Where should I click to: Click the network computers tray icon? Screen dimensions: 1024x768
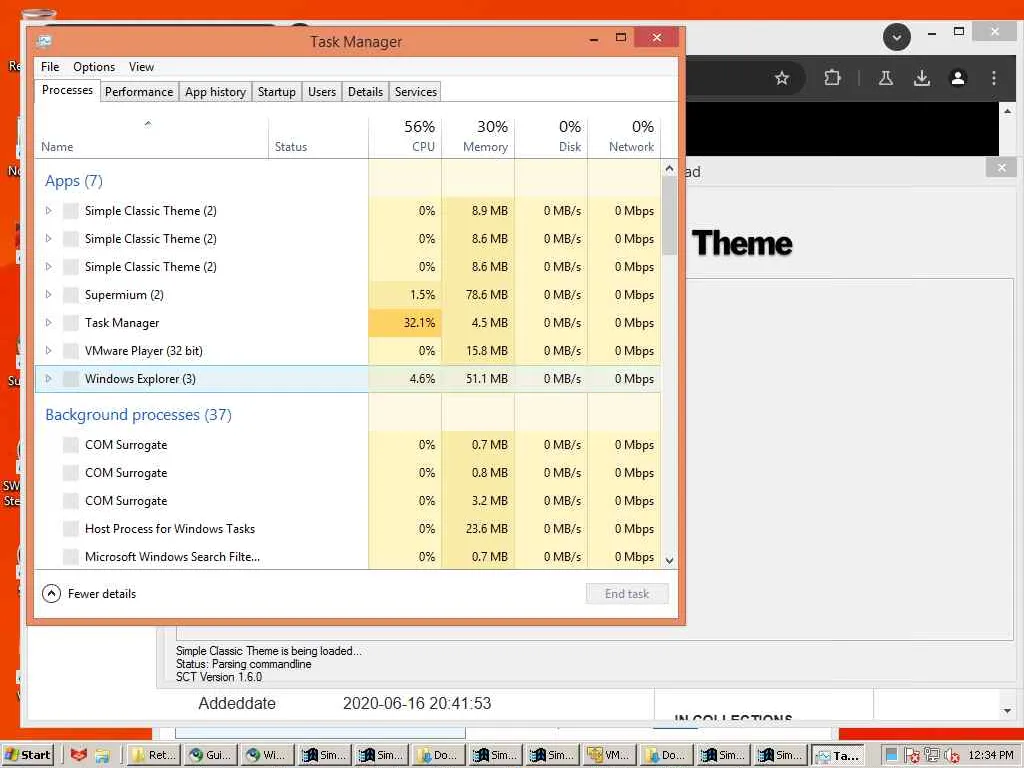point(932,755)
